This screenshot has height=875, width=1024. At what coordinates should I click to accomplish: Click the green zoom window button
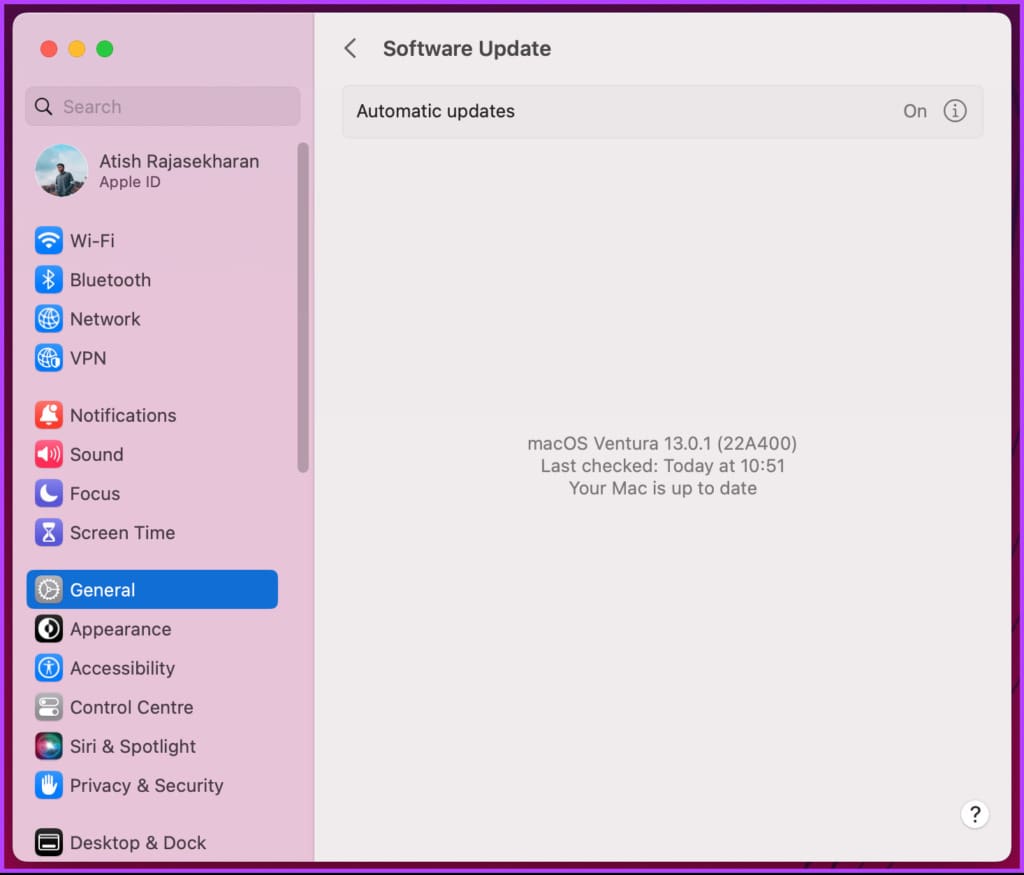104,49
